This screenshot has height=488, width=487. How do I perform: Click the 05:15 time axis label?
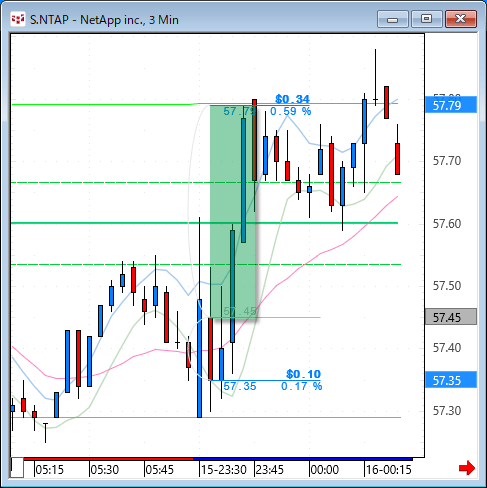pos(49,470)
